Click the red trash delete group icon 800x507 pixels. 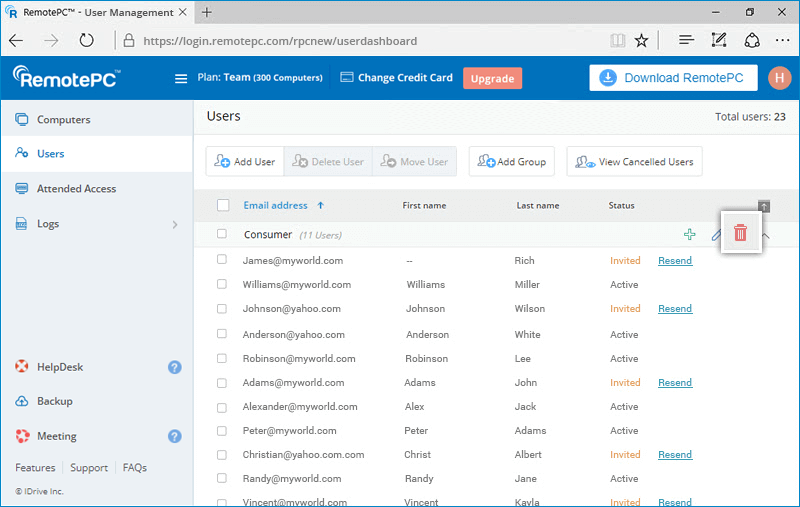coord(740,233)
